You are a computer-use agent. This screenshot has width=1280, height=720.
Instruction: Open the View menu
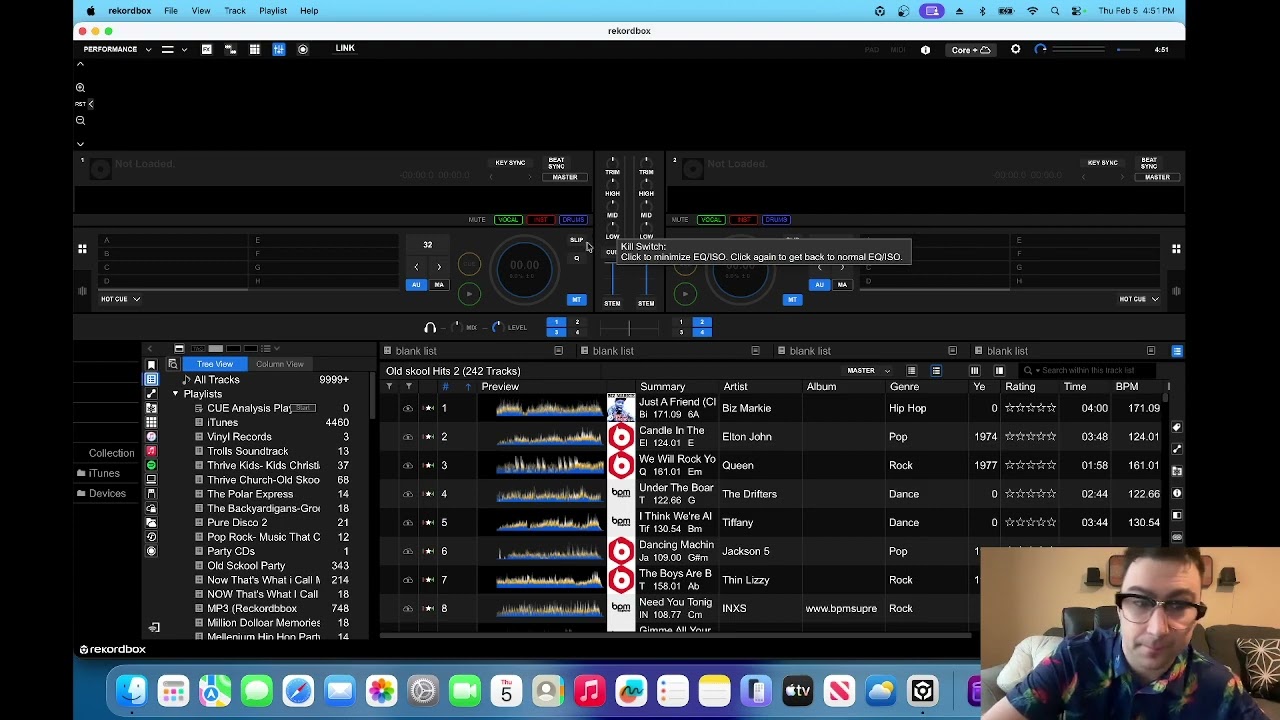coord(201,11)
